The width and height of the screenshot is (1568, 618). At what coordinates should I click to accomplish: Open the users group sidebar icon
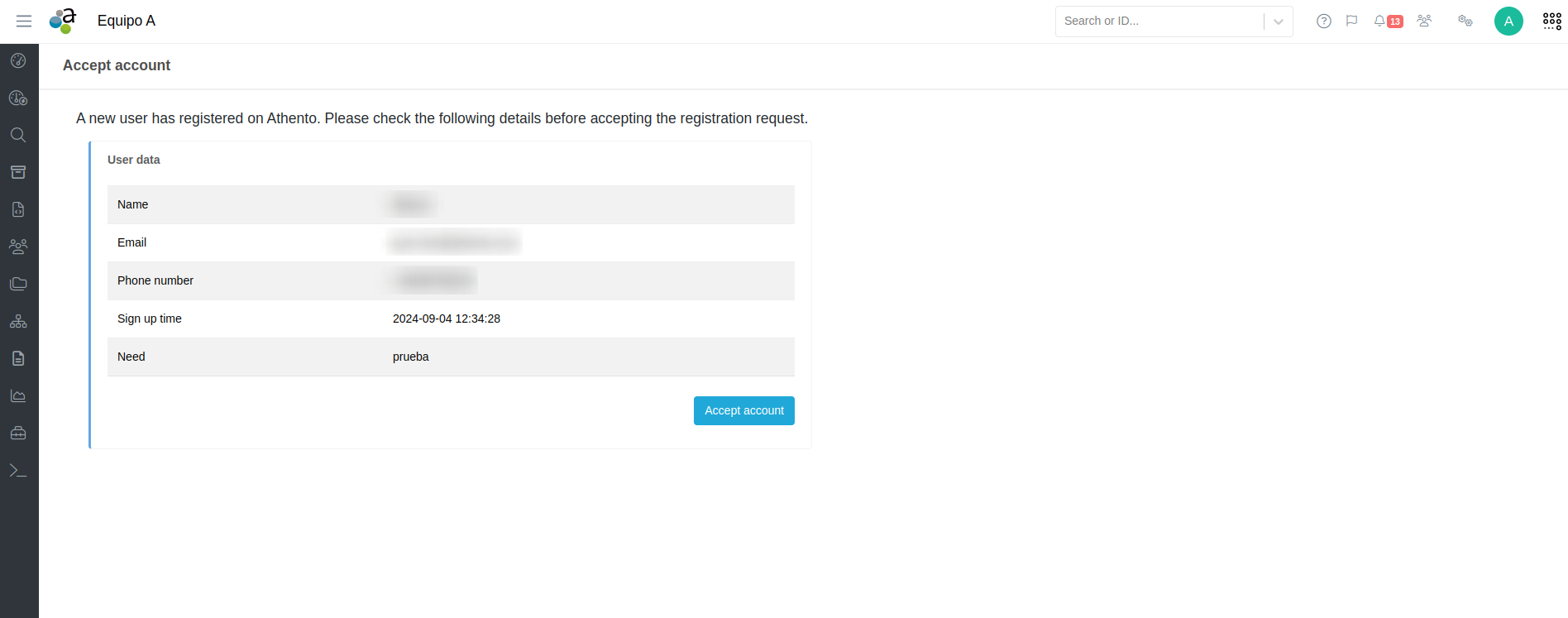18,247
